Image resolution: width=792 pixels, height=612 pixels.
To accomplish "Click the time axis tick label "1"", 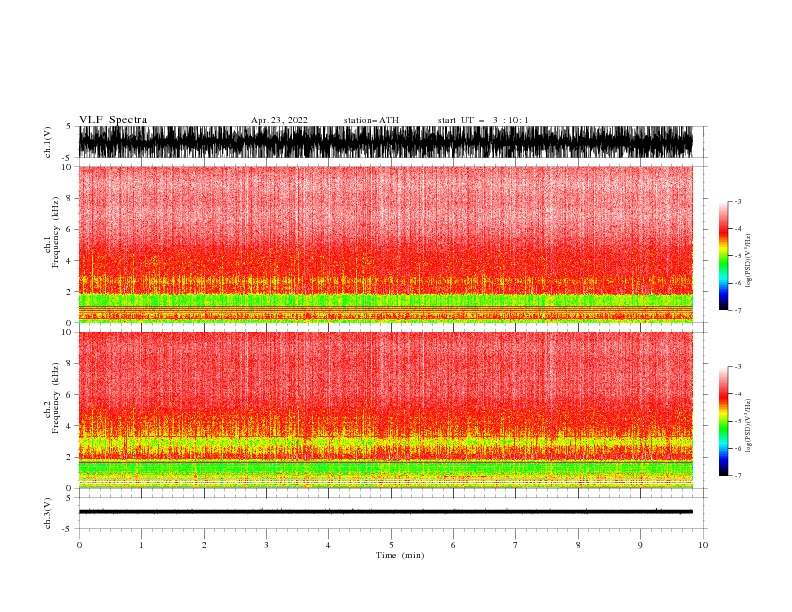I will [141, 545].
